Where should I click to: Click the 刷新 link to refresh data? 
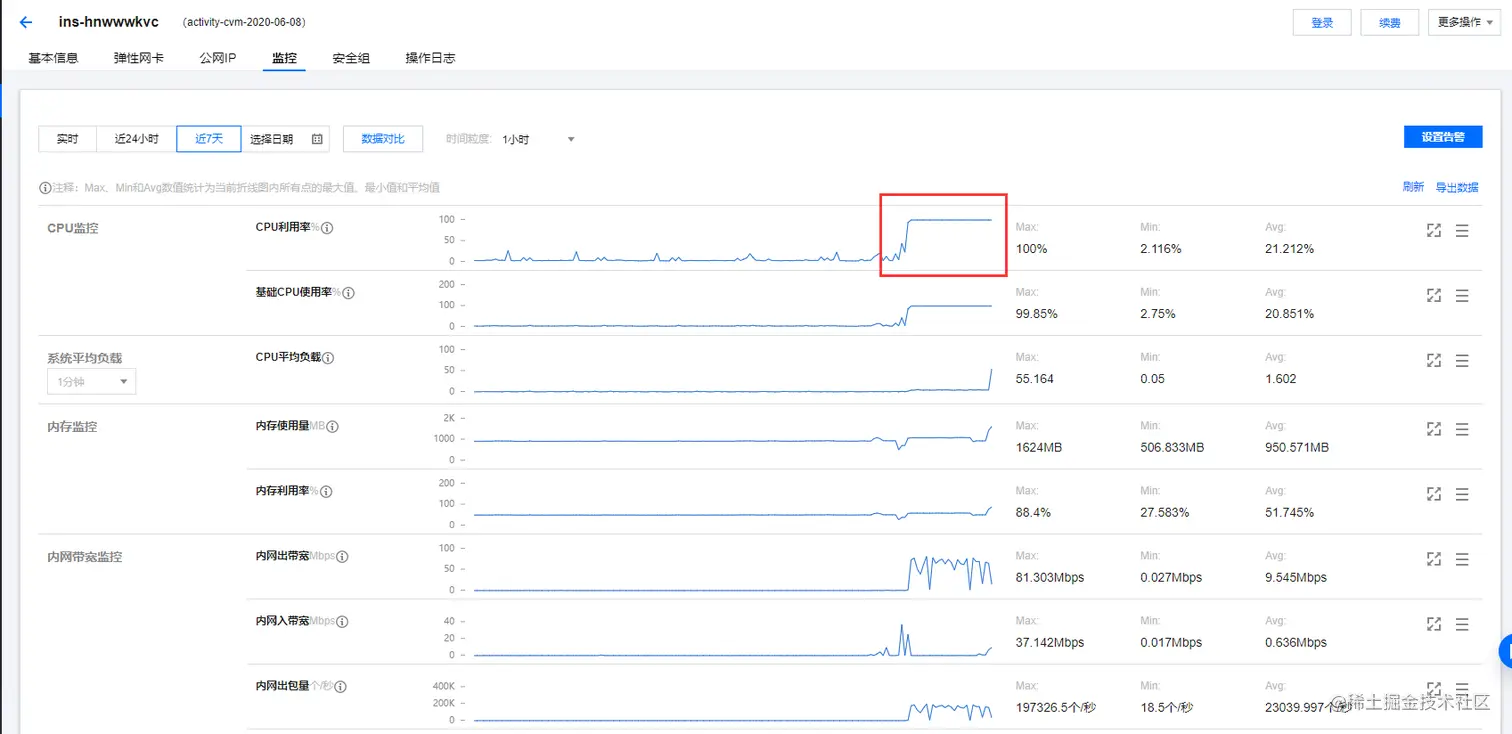pos(1413,186)
